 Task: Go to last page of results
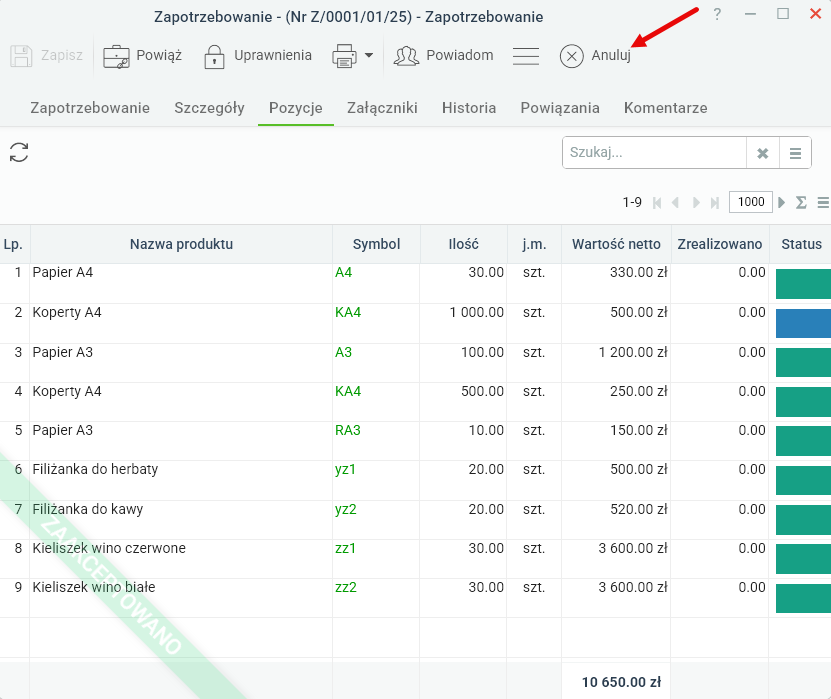pyautogui.click(x=715, y=202)
